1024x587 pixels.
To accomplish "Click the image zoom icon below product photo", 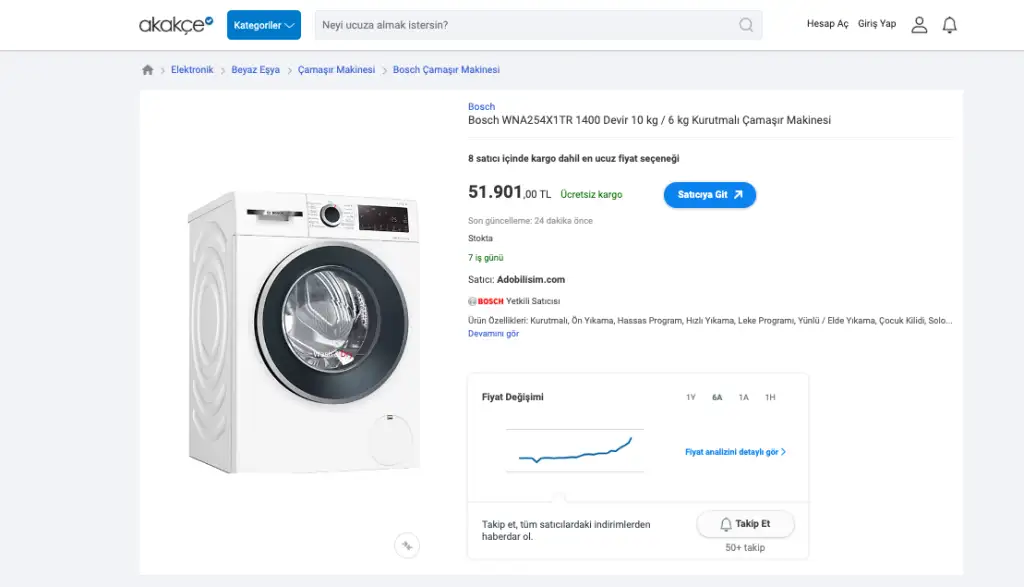I will pyautogui.click(x=406, y=545).
